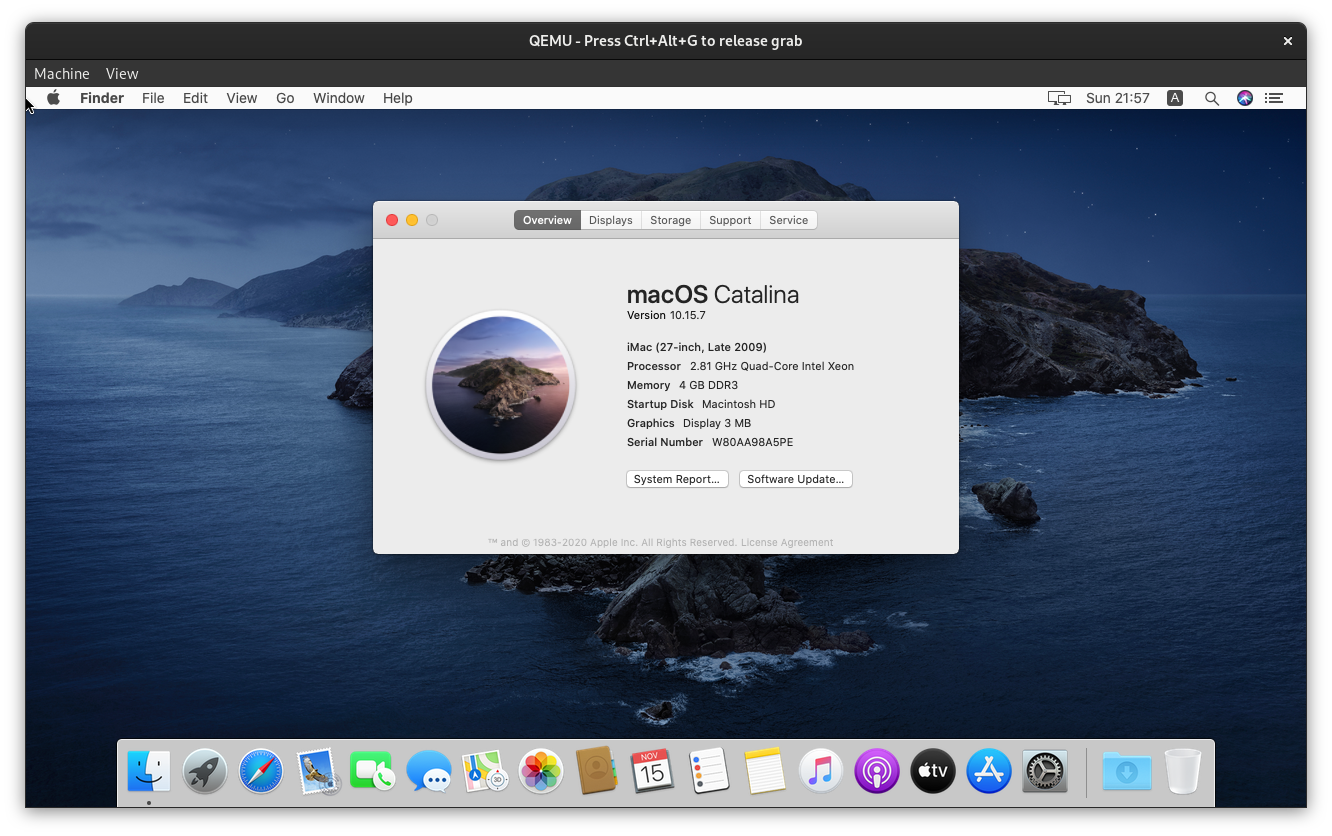Open the Go menu
Viewport: 1332px width, 836px height.
(285, 98)
